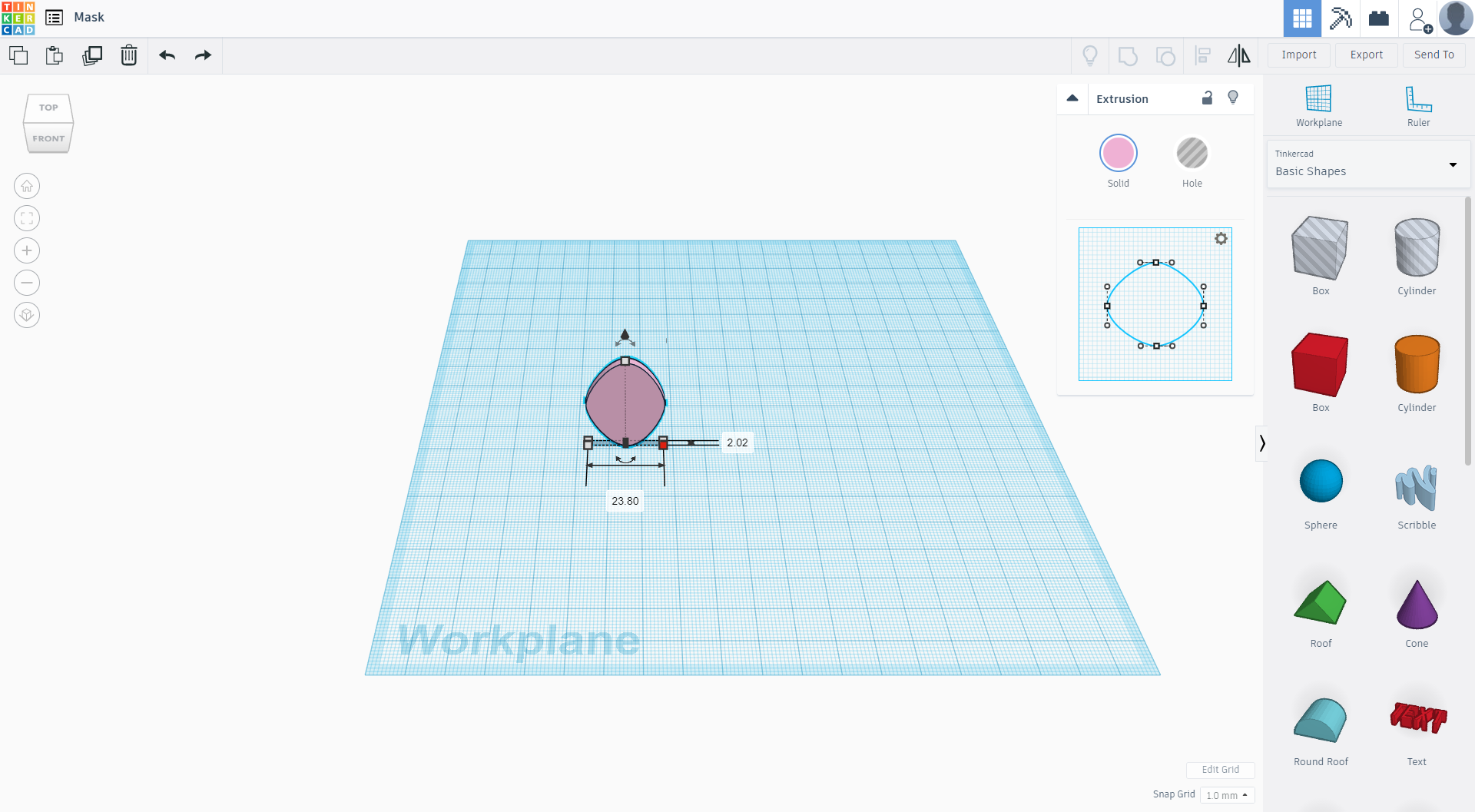Toggle the lock editing icon
Screen dimensions: 1475x812
[1207, 98]
